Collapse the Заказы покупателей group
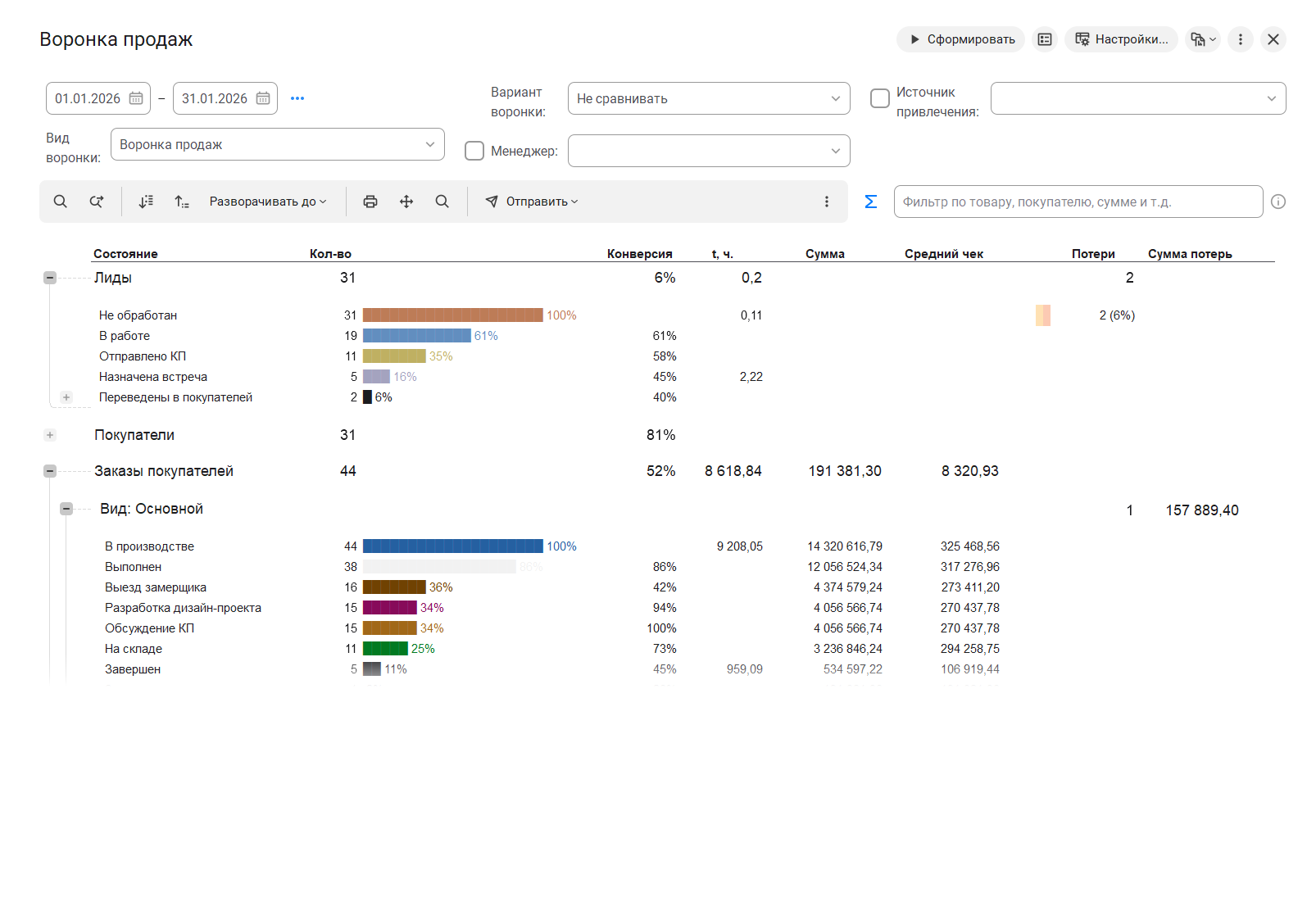 pos(50,471)
